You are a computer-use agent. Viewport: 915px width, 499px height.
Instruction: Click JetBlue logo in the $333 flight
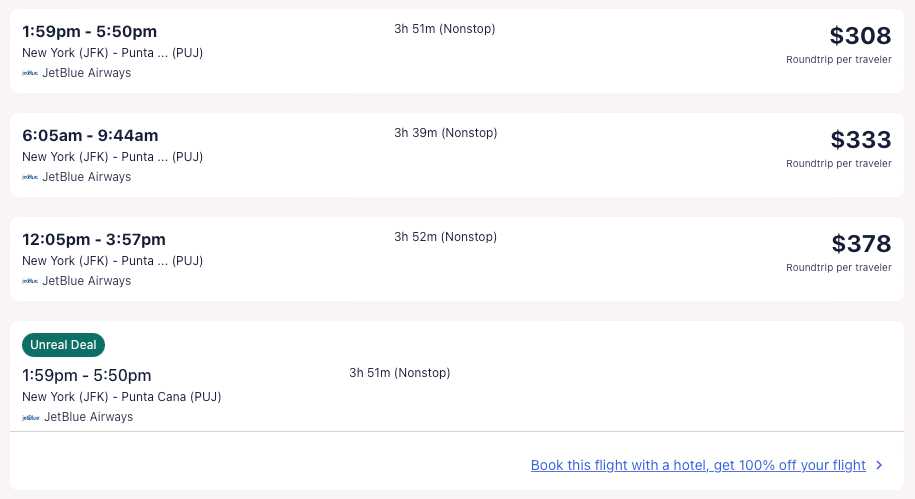[30, 177]
